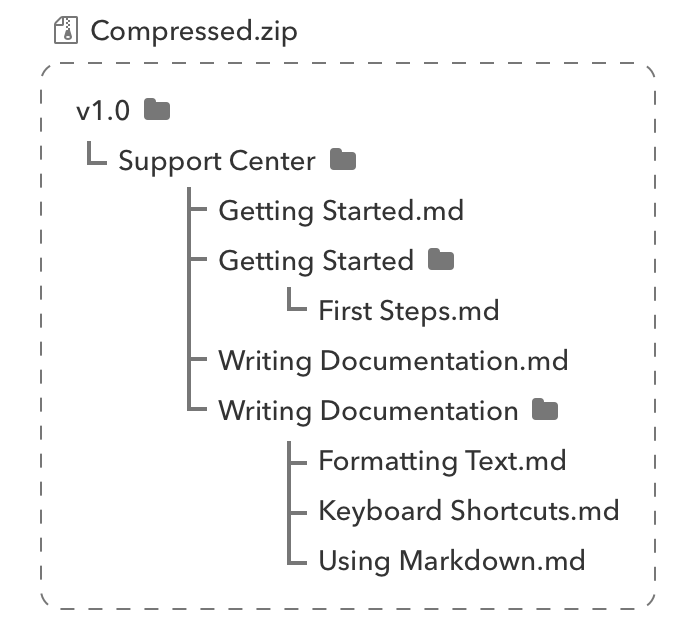694x636 pixels.
Task: Select the Writing Documentation.md file
Action: 393,361
